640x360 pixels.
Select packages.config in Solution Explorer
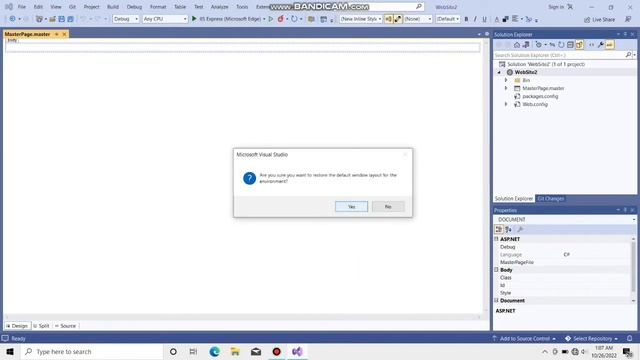click(540, 96)
